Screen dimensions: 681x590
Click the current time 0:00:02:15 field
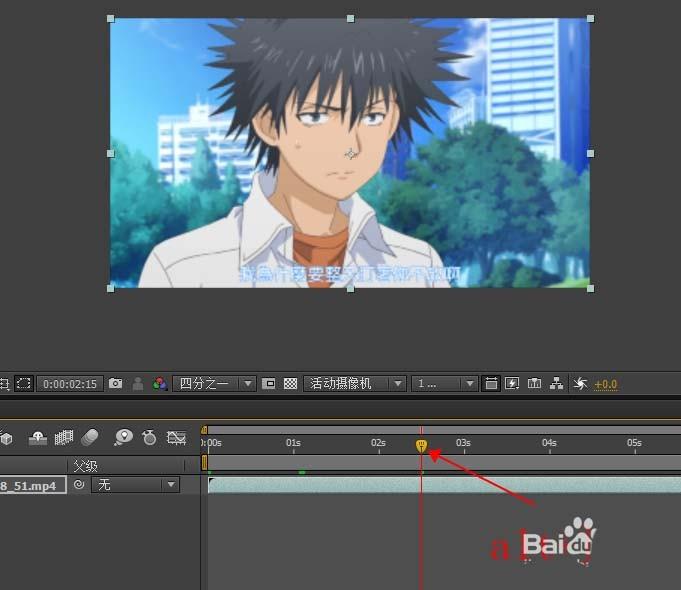70,383
